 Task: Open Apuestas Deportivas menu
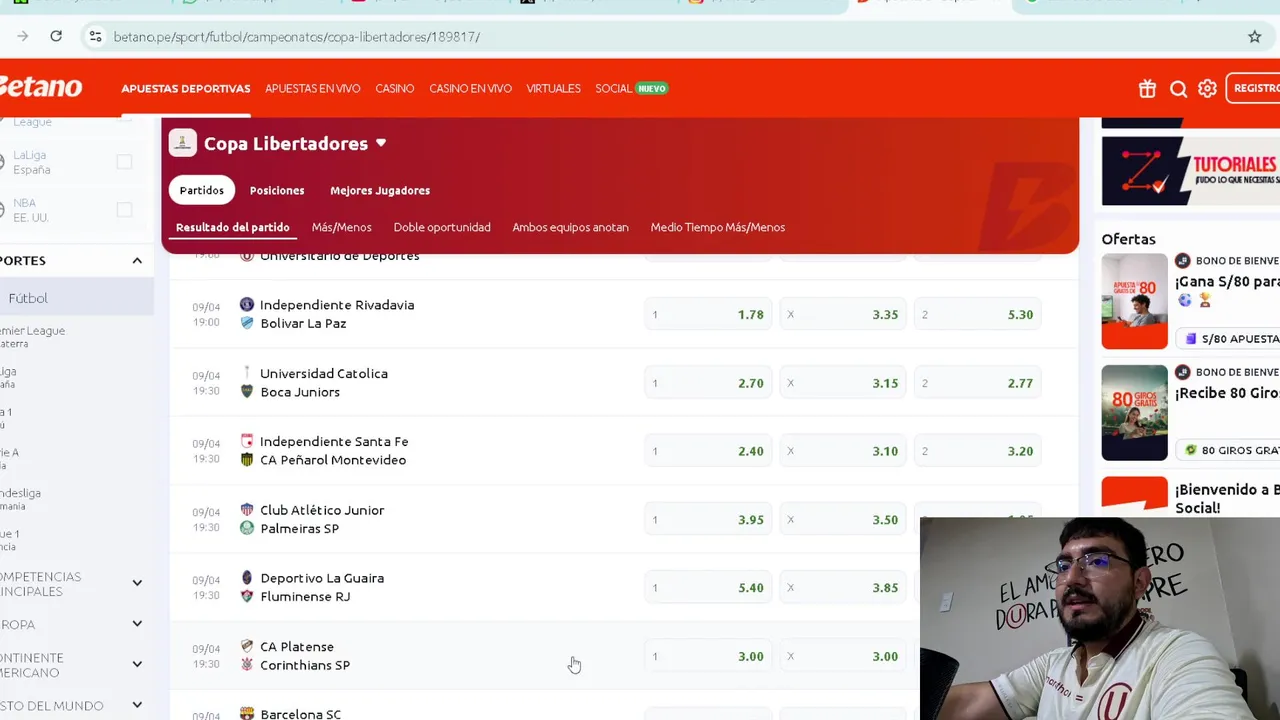[x=186, y=89]
